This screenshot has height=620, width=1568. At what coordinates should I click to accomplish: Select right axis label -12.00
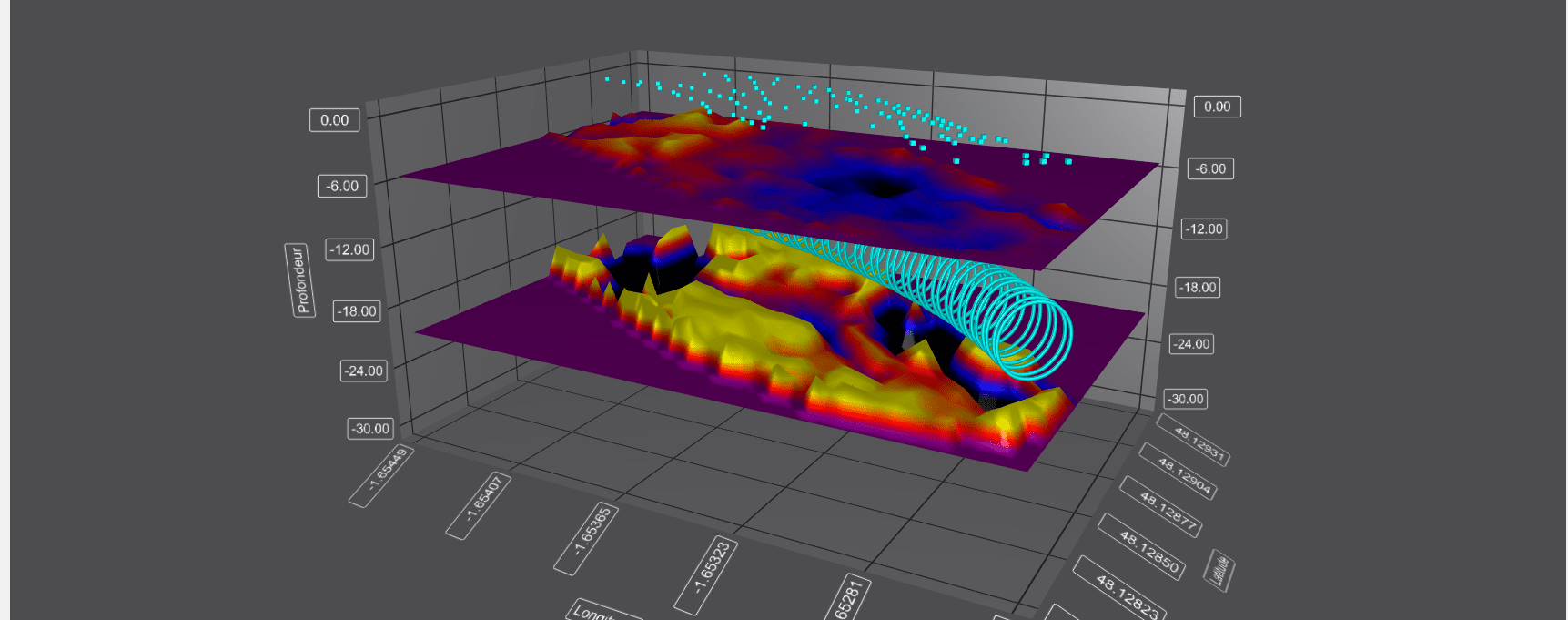tap(1204, 229)
